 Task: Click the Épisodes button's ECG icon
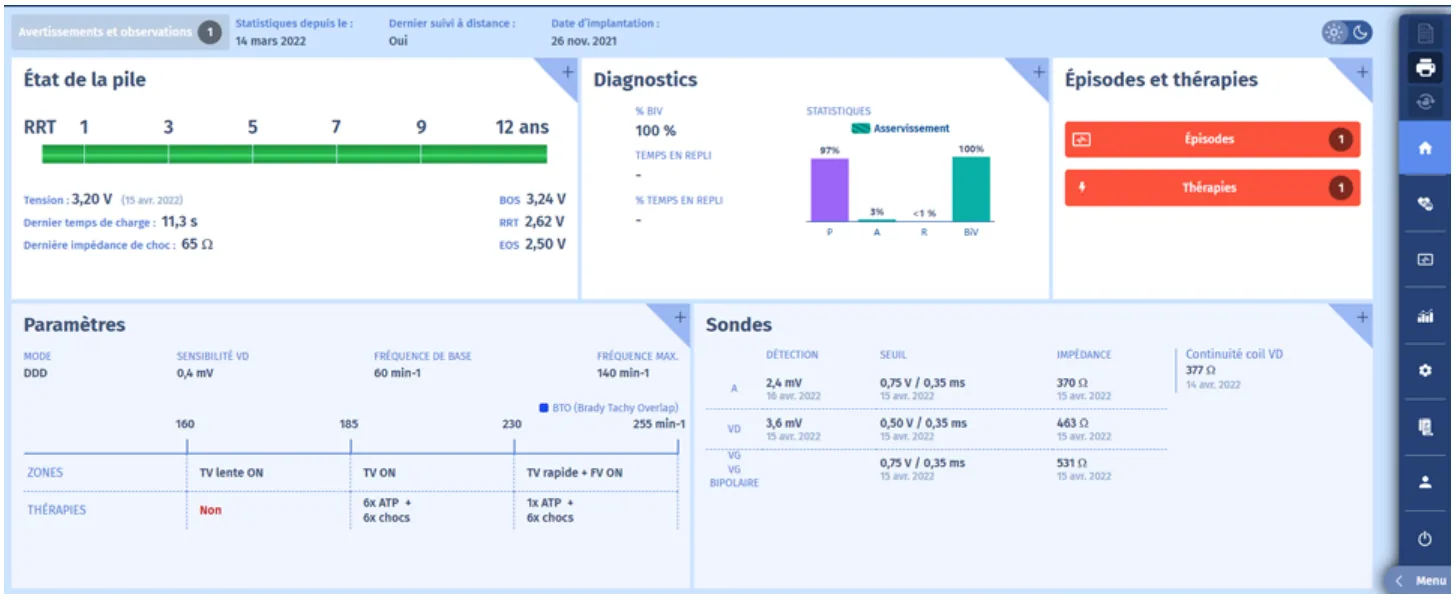pos(1080,140)
